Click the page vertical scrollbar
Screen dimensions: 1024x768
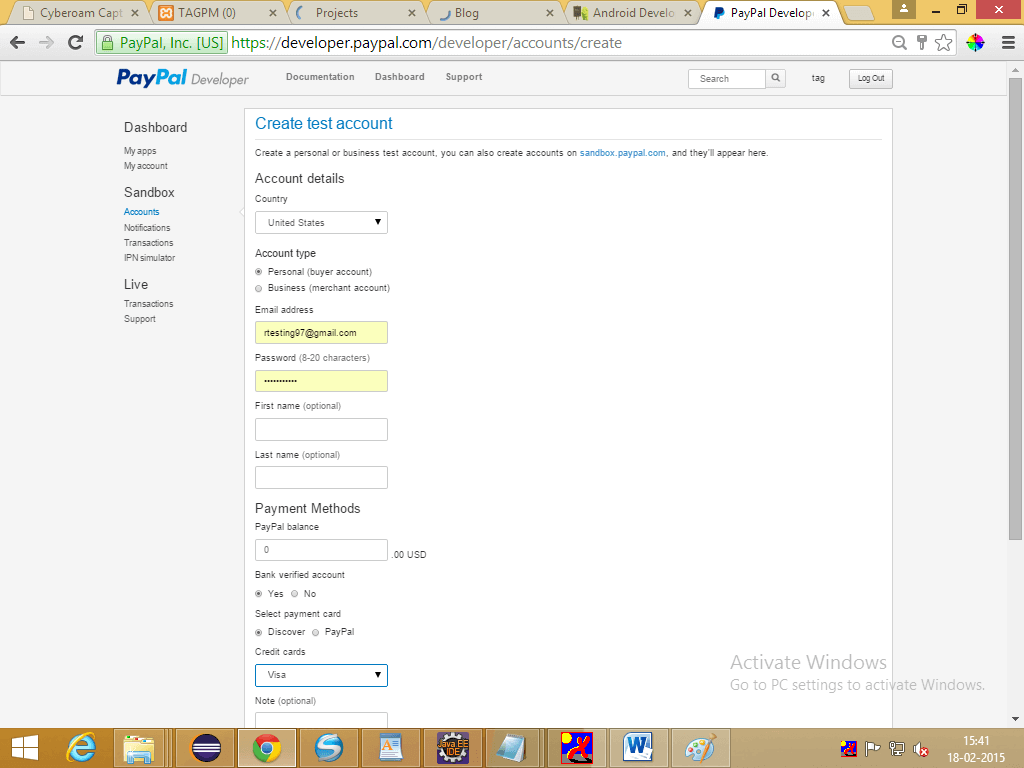coord(1015,307)
